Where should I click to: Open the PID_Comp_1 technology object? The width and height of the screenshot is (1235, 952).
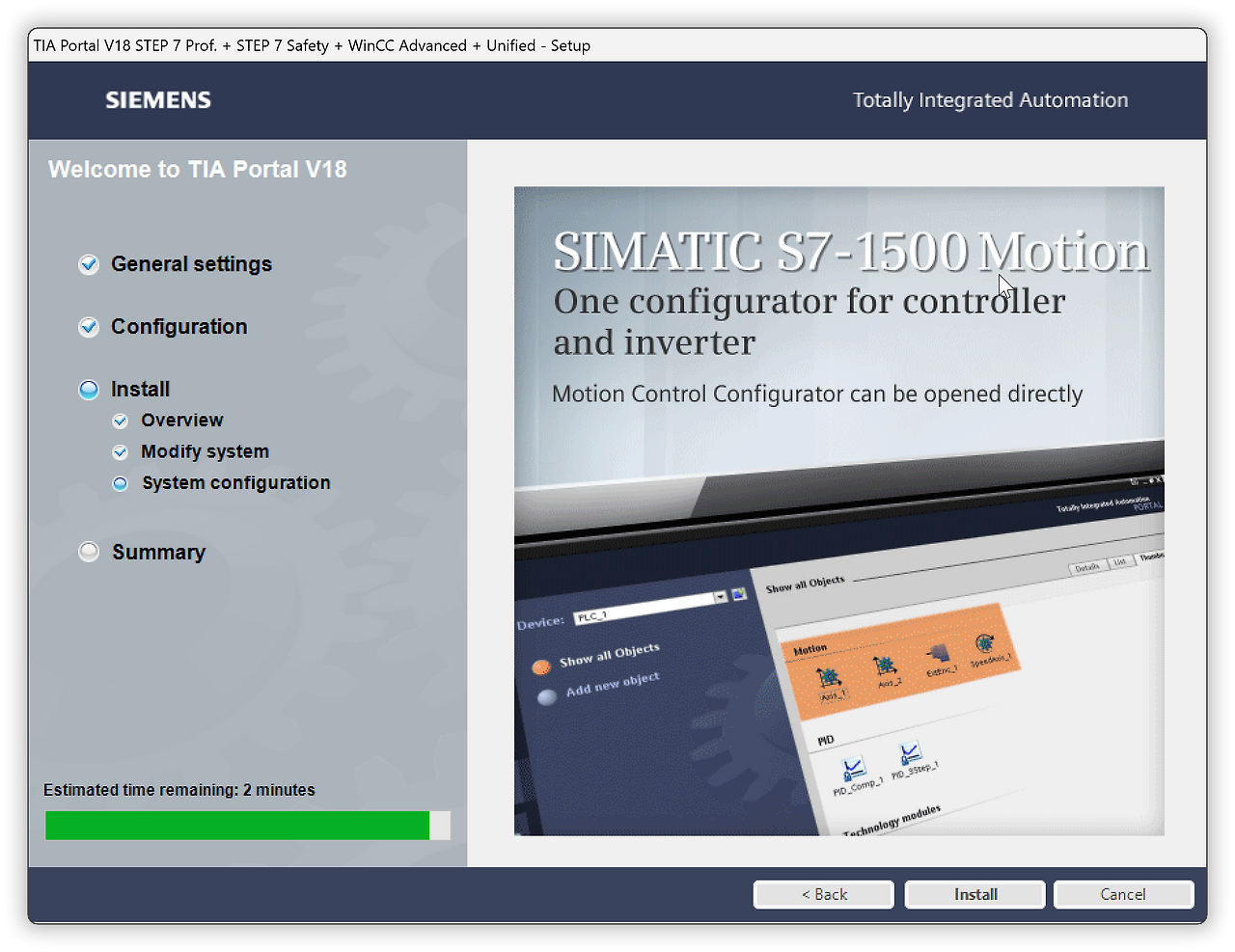pyautogui.click(x=854, y=768)
